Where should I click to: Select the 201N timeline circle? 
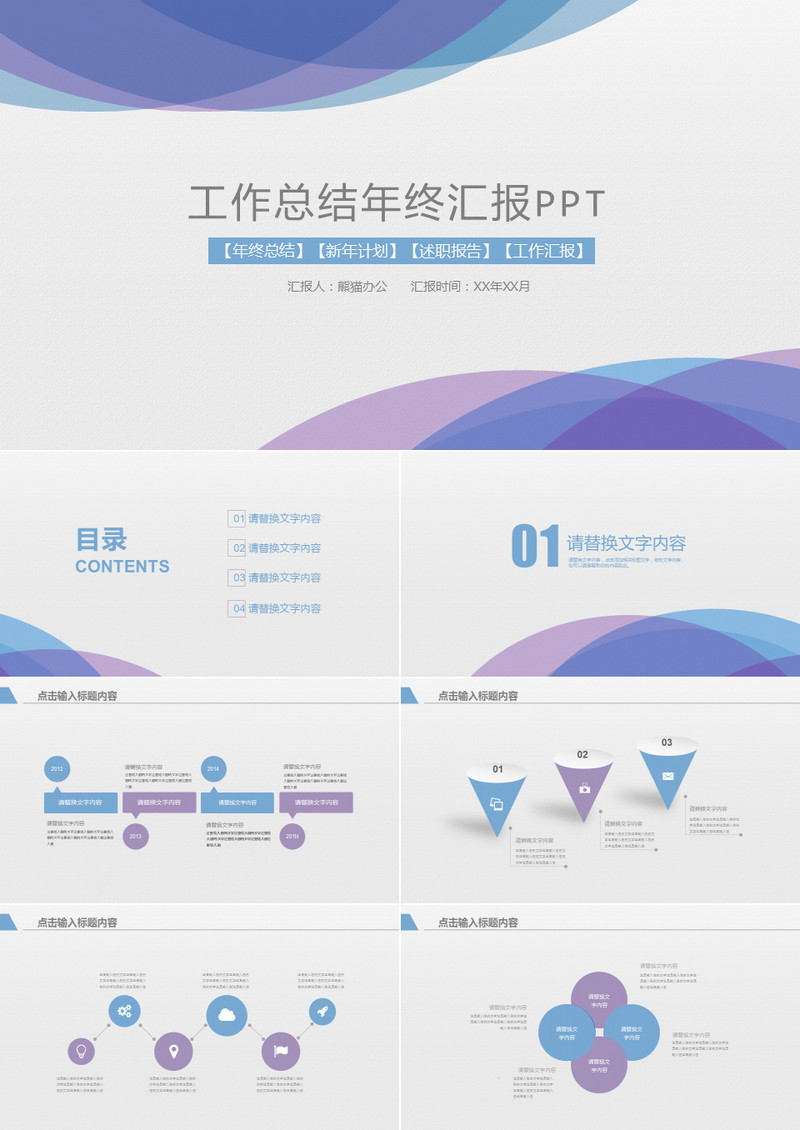[292, 836]
